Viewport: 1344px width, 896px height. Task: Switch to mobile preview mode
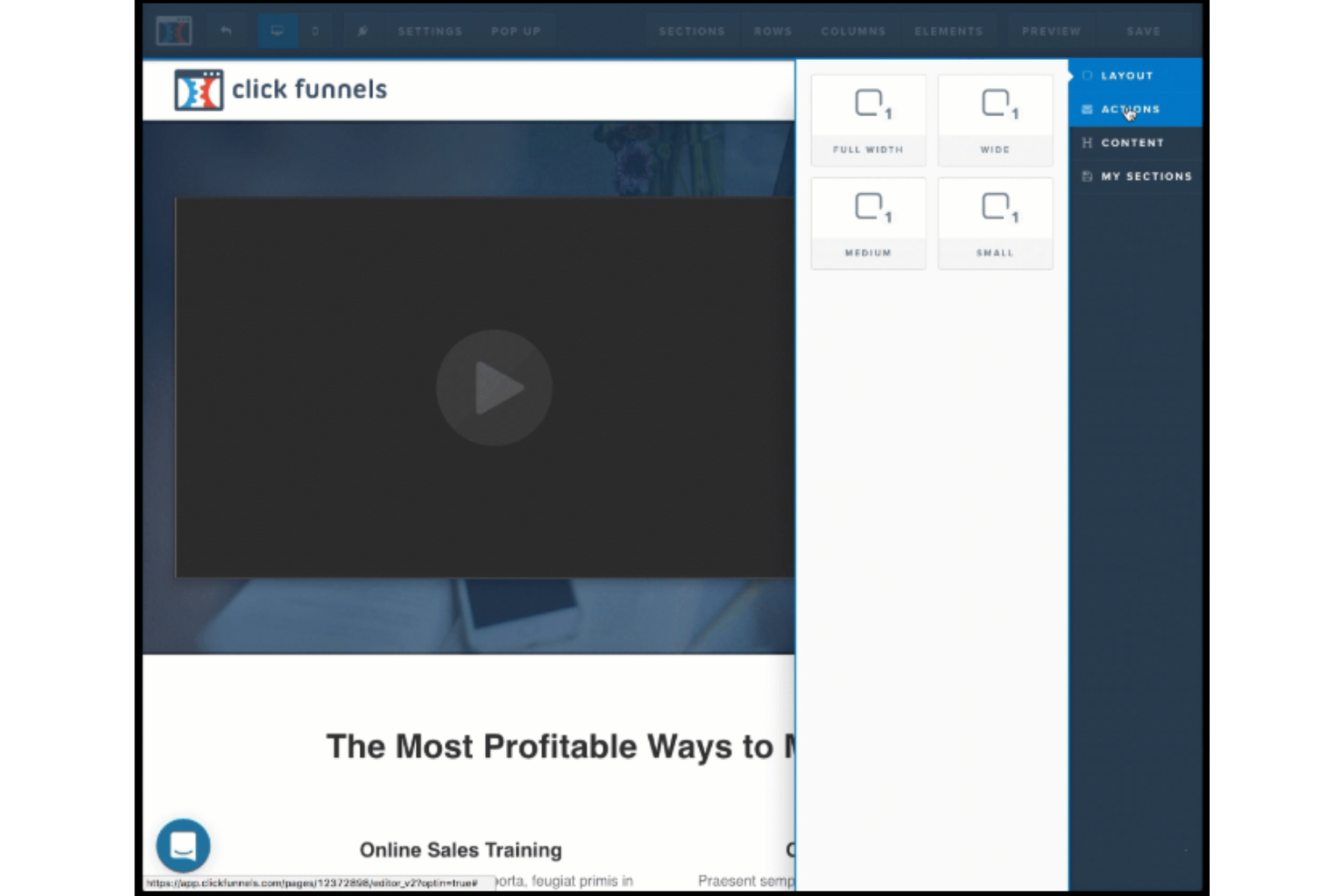[314, 30]
